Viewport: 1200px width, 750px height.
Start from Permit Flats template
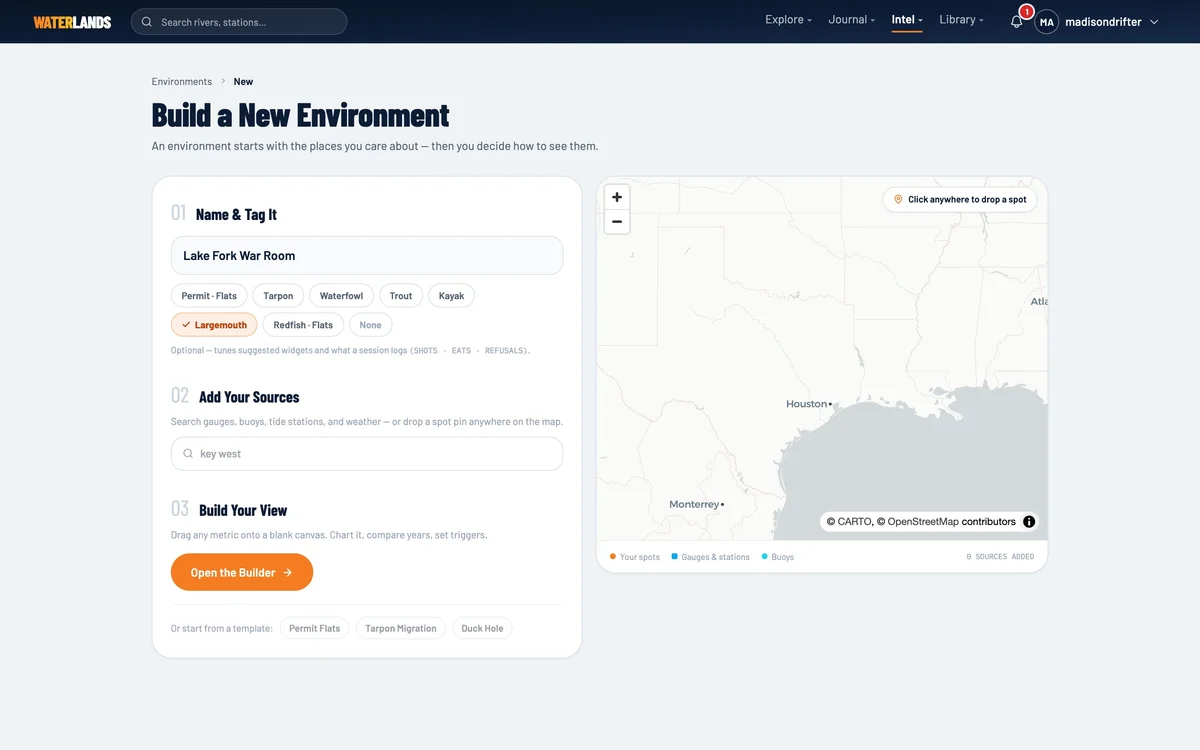pos(315,629)
